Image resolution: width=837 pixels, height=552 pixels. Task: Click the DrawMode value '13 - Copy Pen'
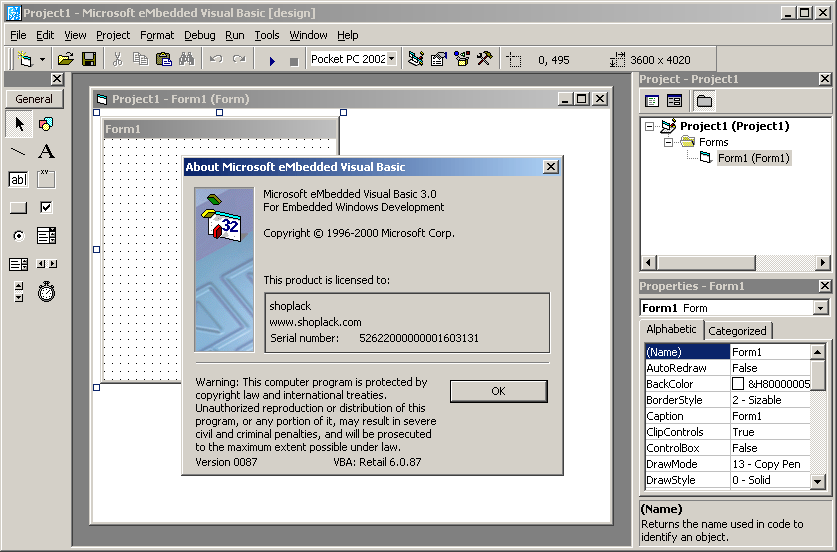click(x=766, y=464)
